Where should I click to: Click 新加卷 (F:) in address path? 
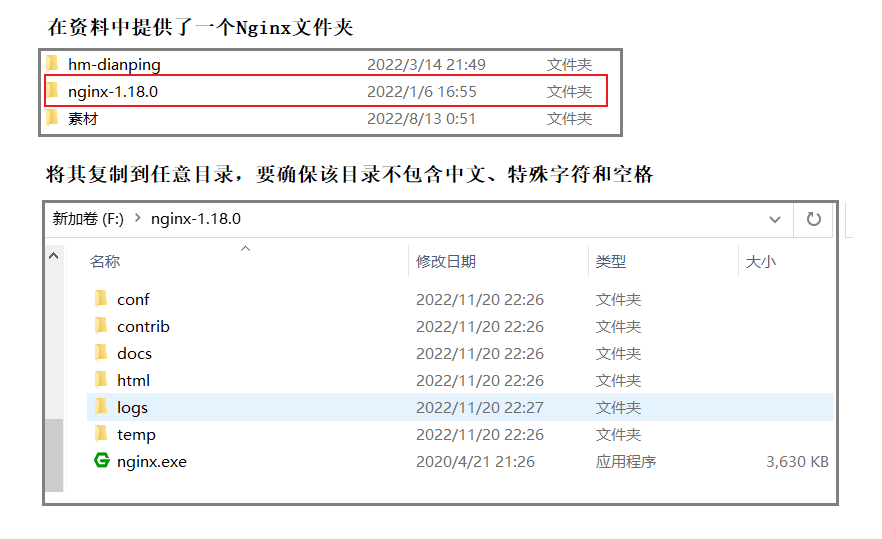88,219
